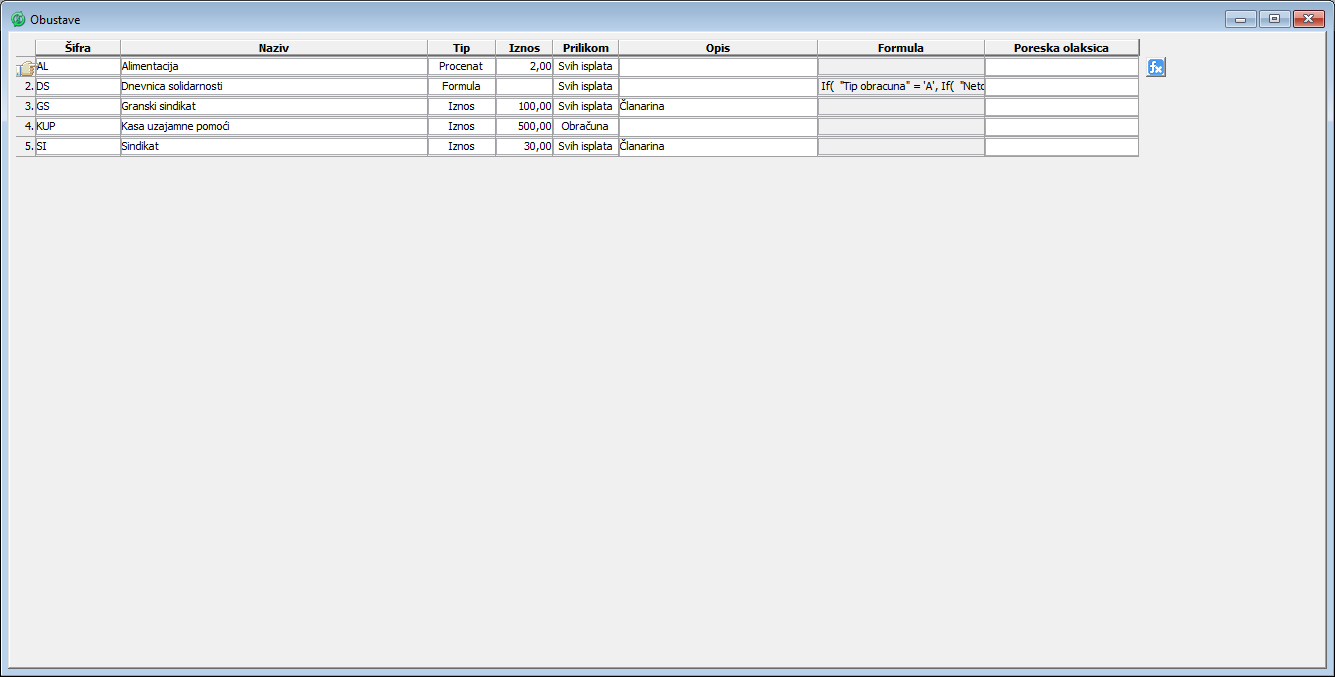Screen dimensions: 1335x677
Task: Select Tip 'Formula' cell of Dnevnica solidarnosti
Action: [x=461, y=87]
